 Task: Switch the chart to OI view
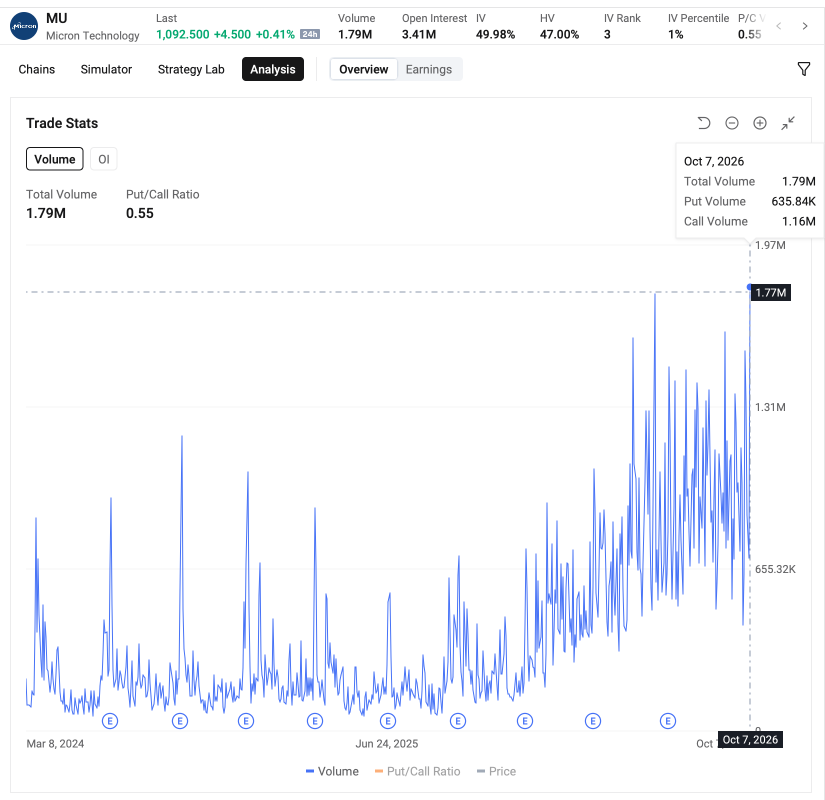click(x=104, y=159)
